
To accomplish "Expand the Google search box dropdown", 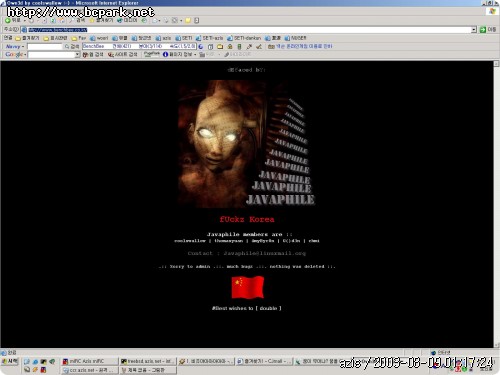I will coord(77,54).
